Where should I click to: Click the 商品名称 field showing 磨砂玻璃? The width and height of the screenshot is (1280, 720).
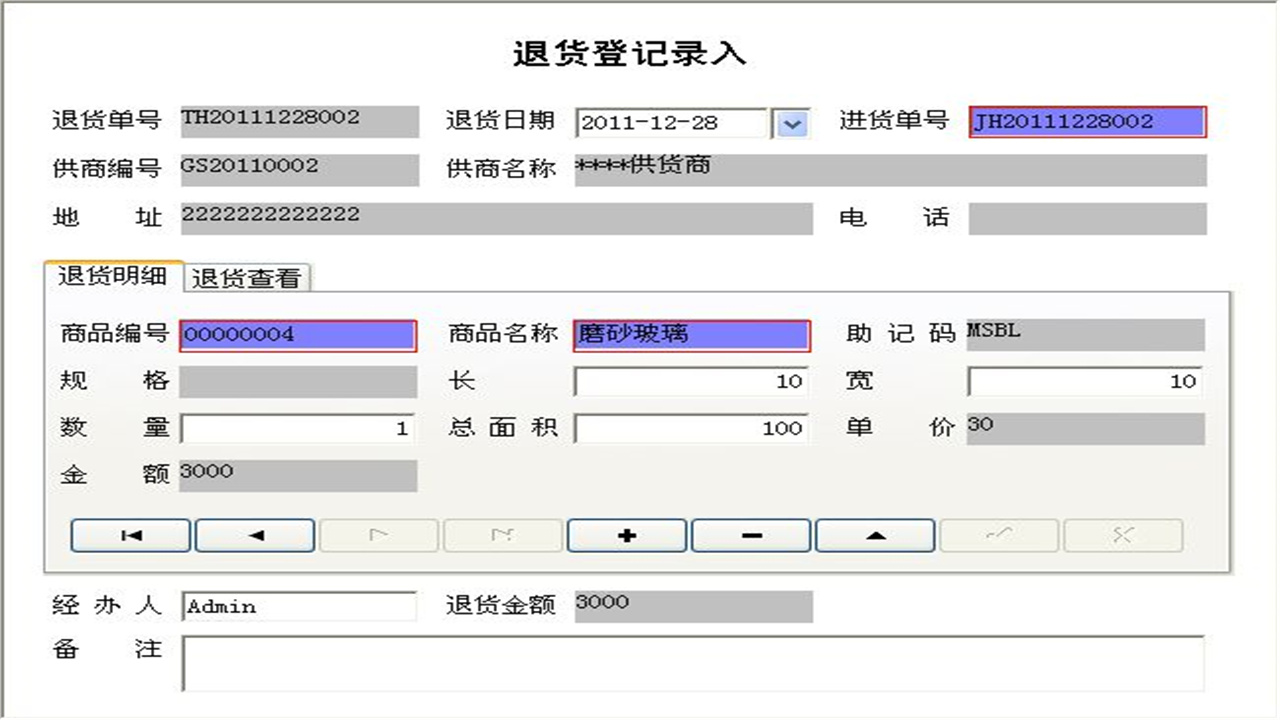(691, 335)
